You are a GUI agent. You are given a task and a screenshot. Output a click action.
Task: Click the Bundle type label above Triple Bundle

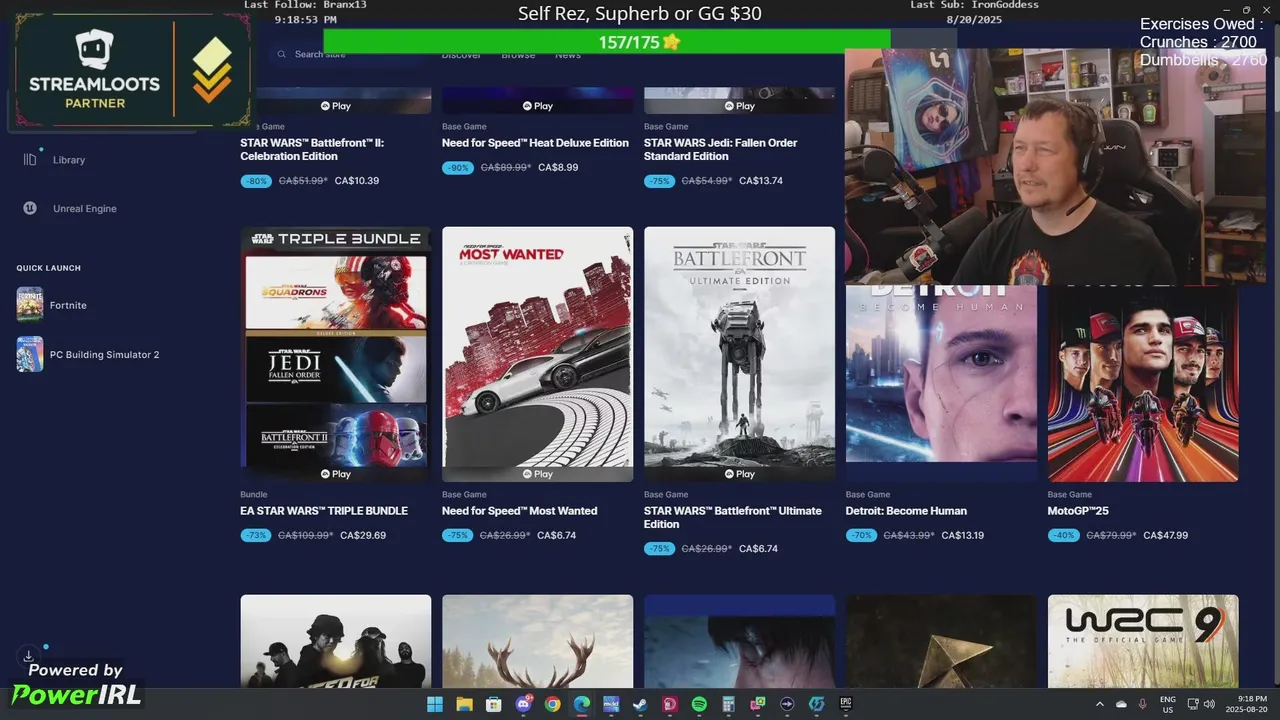254,495
